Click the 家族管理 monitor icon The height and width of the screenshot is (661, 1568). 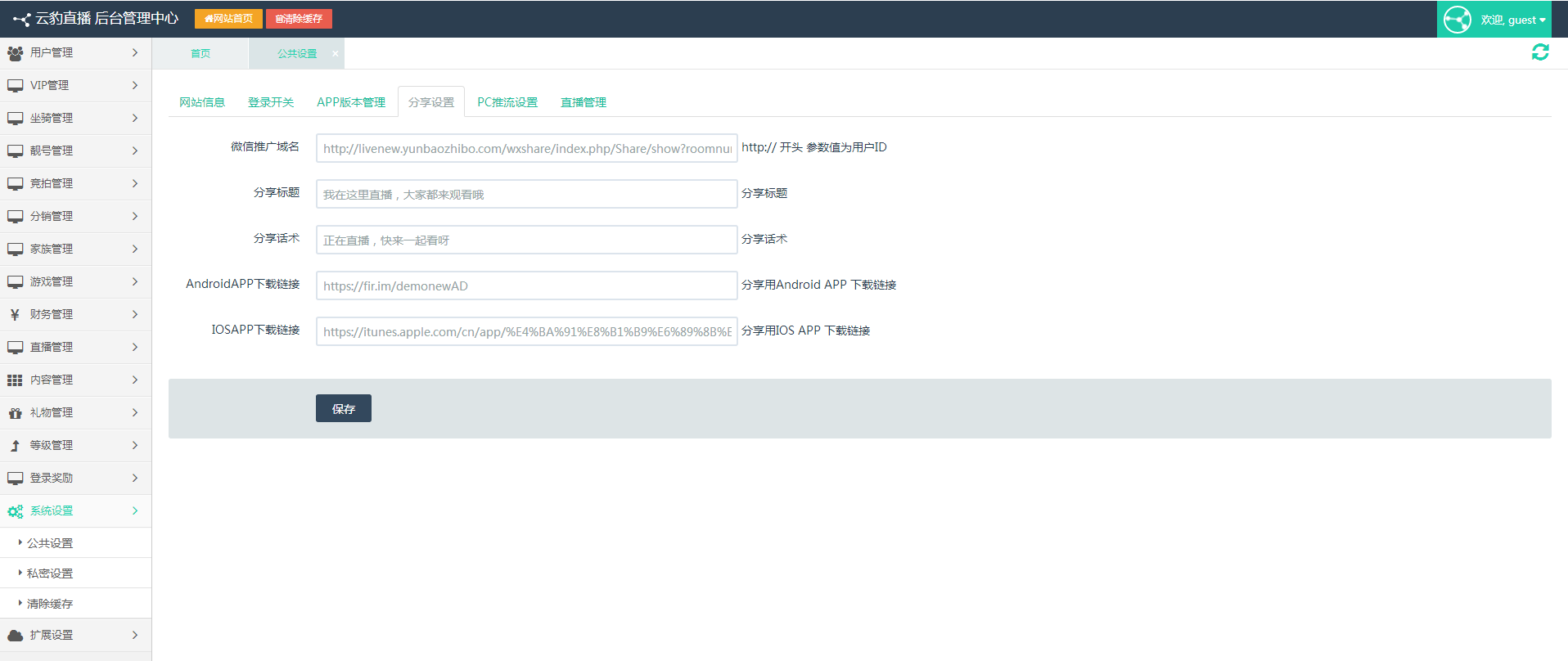(15, 250)
